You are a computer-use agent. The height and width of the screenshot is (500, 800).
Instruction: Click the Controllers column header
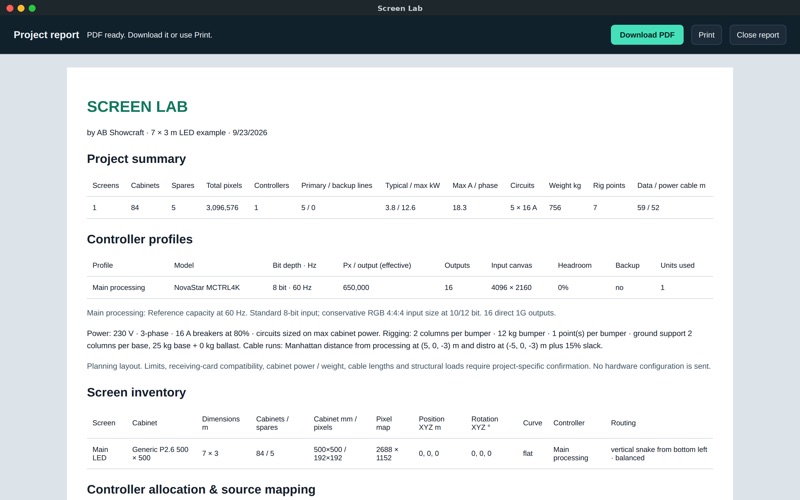click(271, 185)
